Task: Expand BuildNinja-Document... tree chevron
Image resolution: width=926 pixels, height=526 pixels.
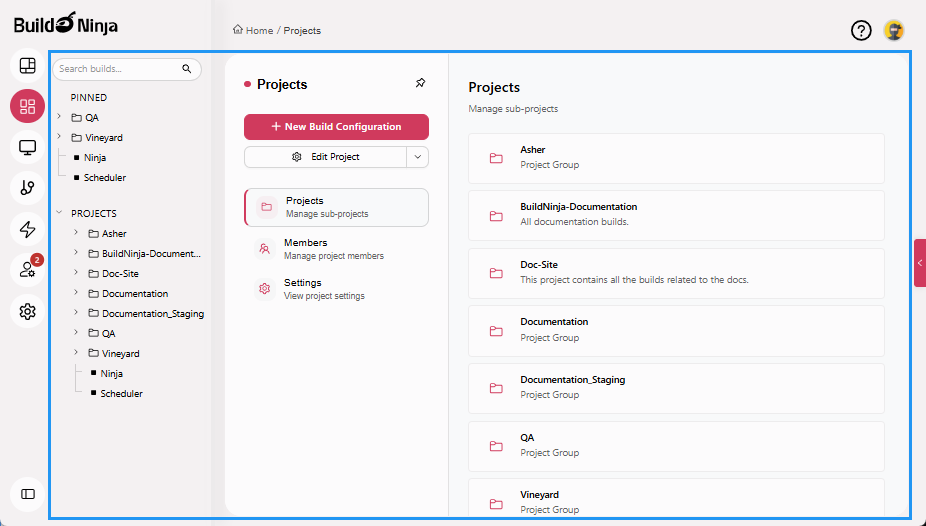Action: pyautogui.click(x=76, y=253)
